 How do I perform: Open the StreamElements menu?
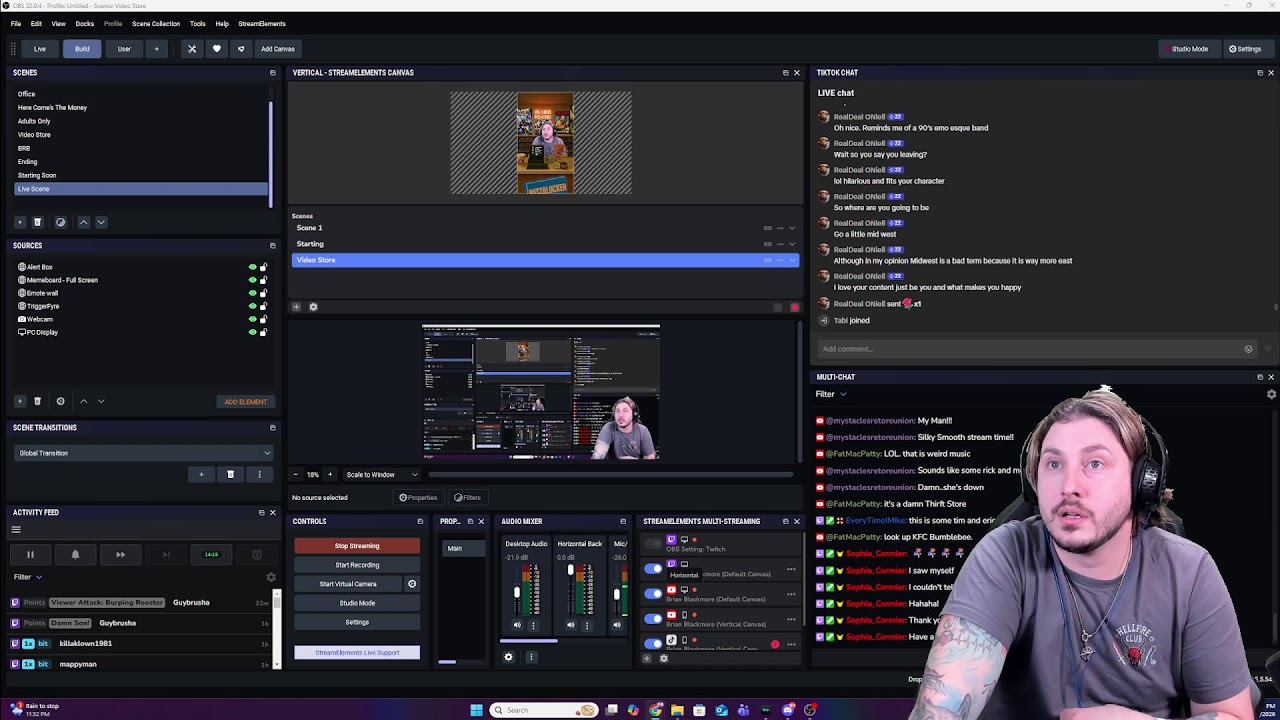(x=261, y=24)
